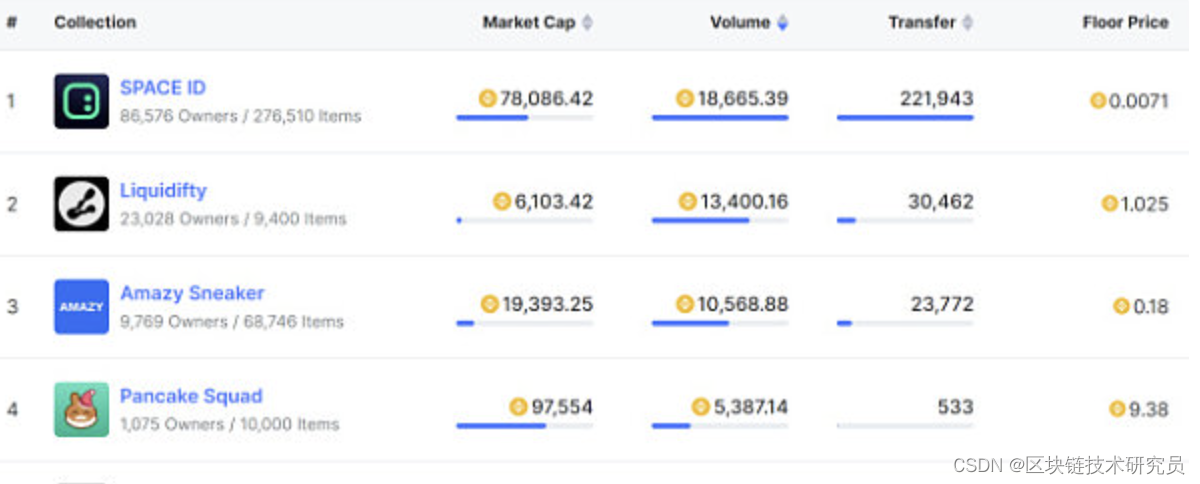Select Liquidifty market cap value 6,103.42
The height and width of the screenshot is (484, 1200).
point(553,202)
